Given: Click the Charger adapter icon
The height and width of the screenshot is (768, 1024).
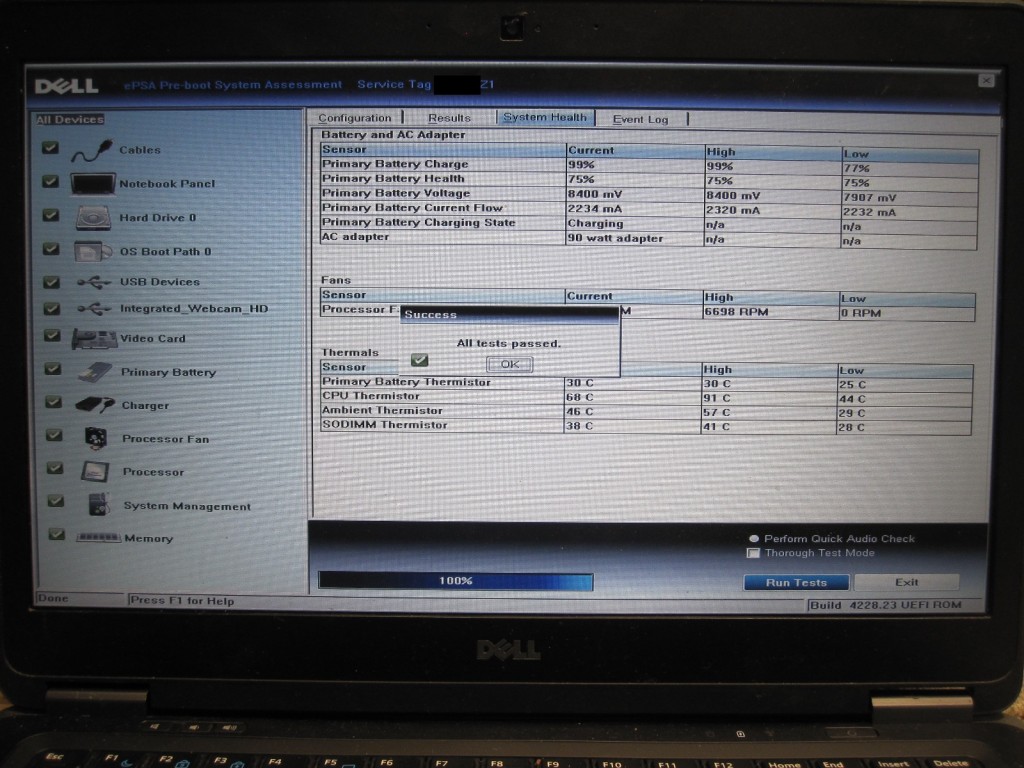Looking at the screenshot, I should tap(95, 406).
